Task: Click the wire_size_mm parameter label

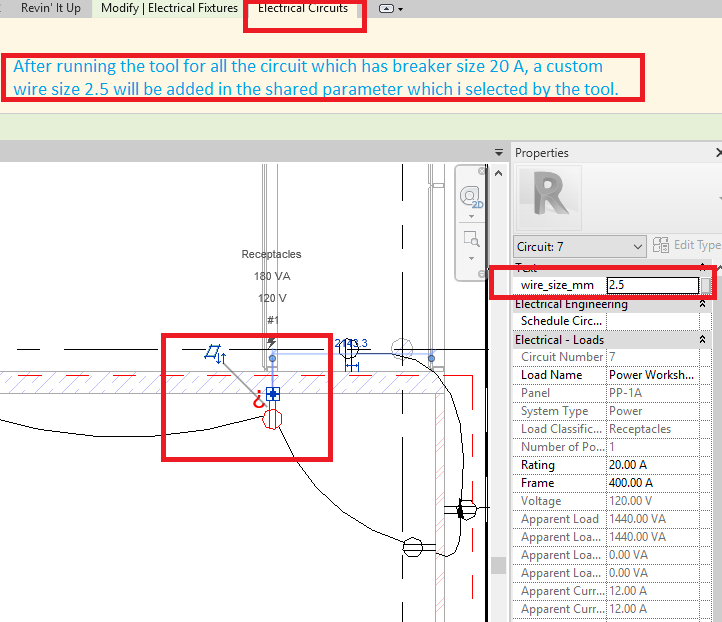Action: (557, 285)
